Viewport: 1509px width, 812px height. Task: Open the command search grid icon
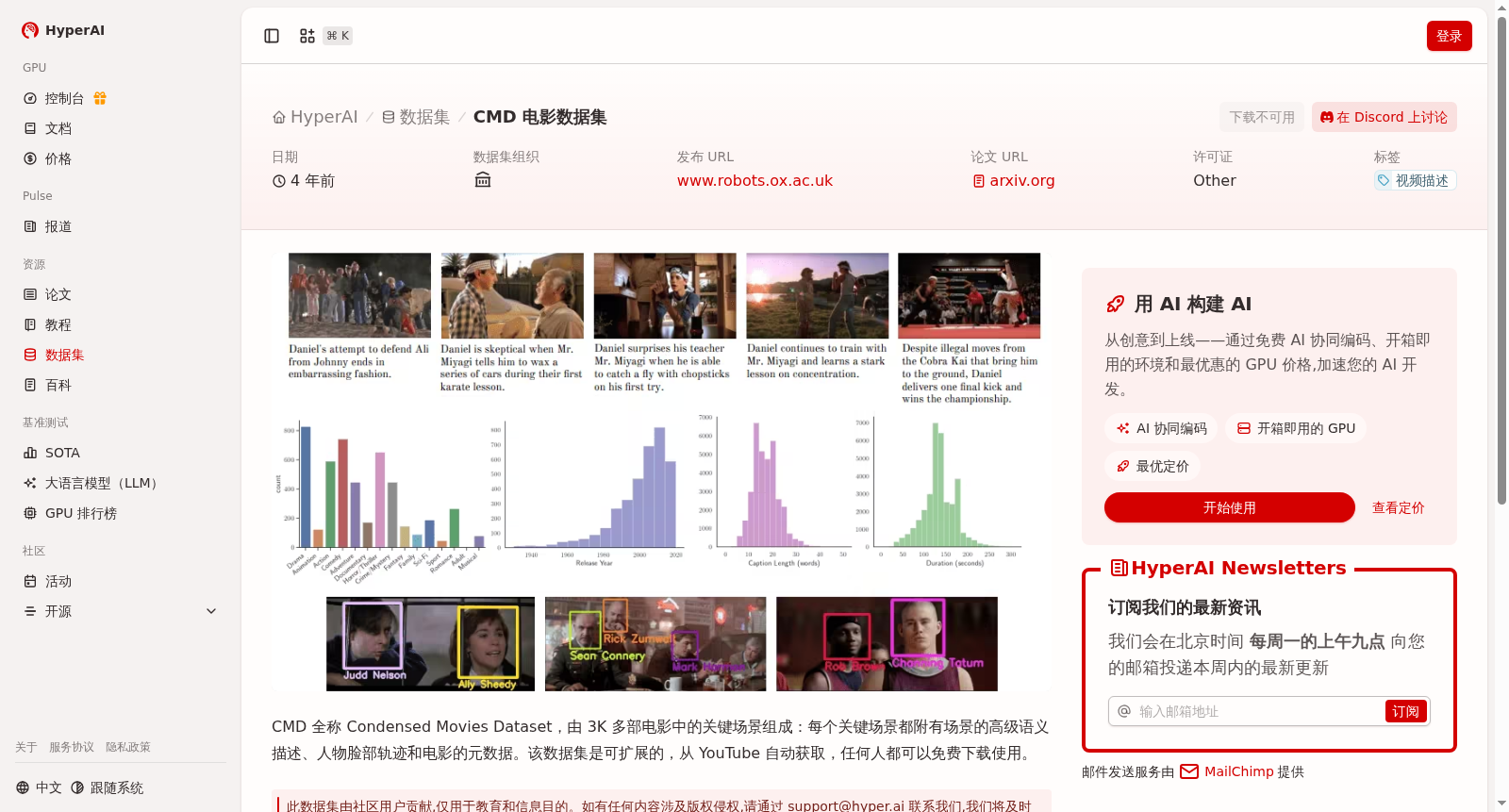click(307, 36)
